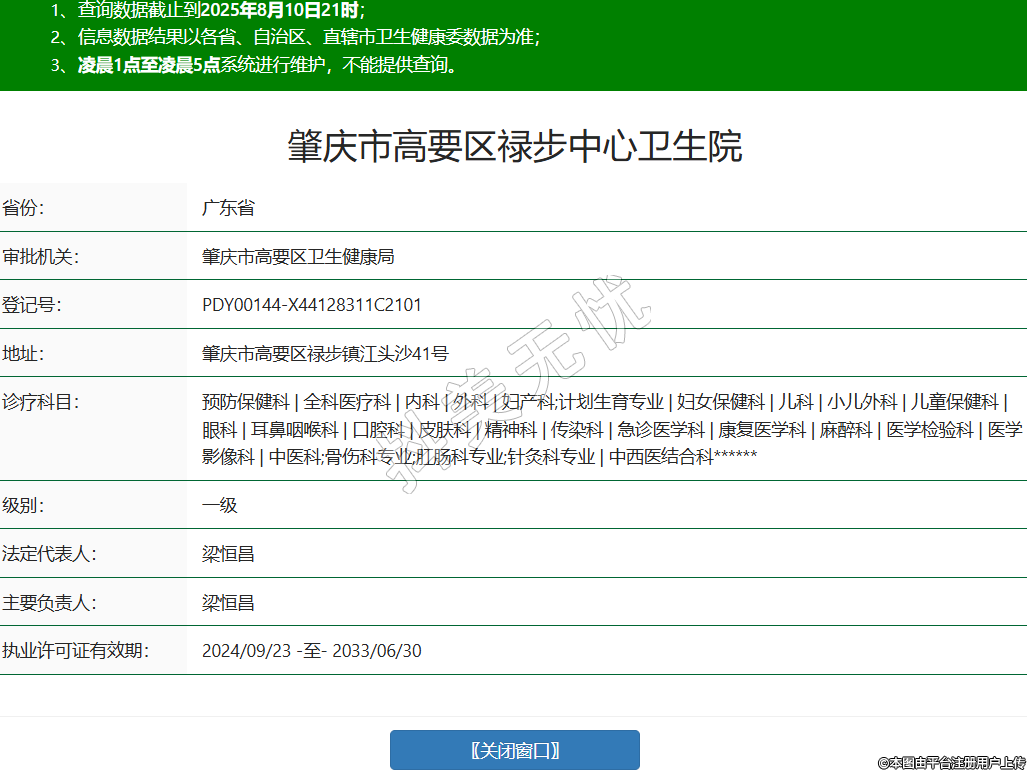Select the 地址 row label

click(24, 353)
